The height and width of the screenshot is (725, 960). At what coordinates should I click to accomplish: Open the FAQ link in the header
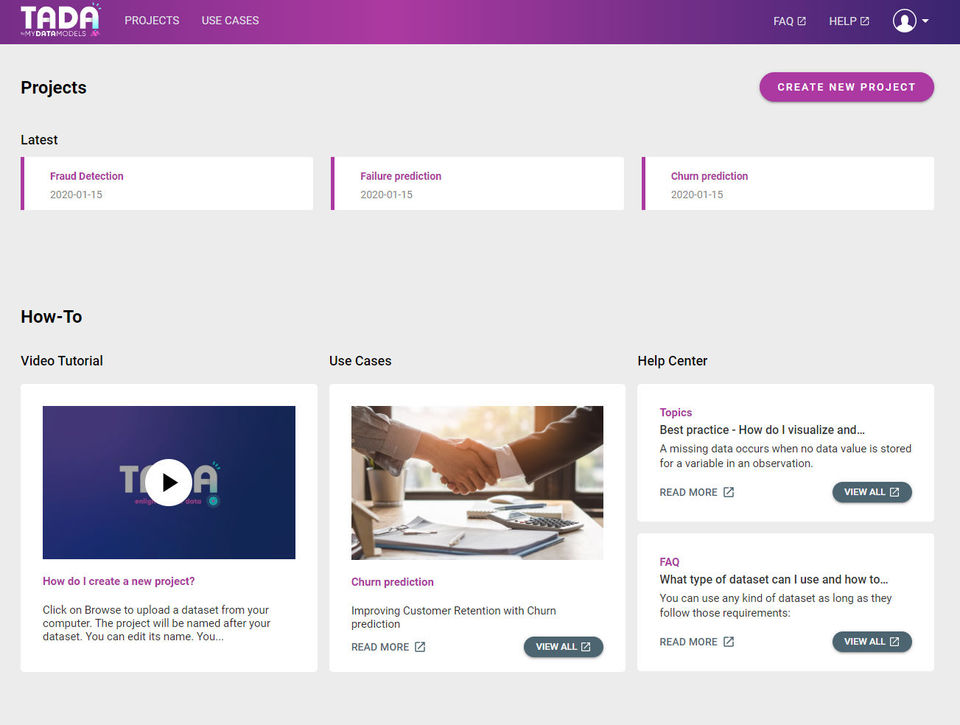(789, 21)
